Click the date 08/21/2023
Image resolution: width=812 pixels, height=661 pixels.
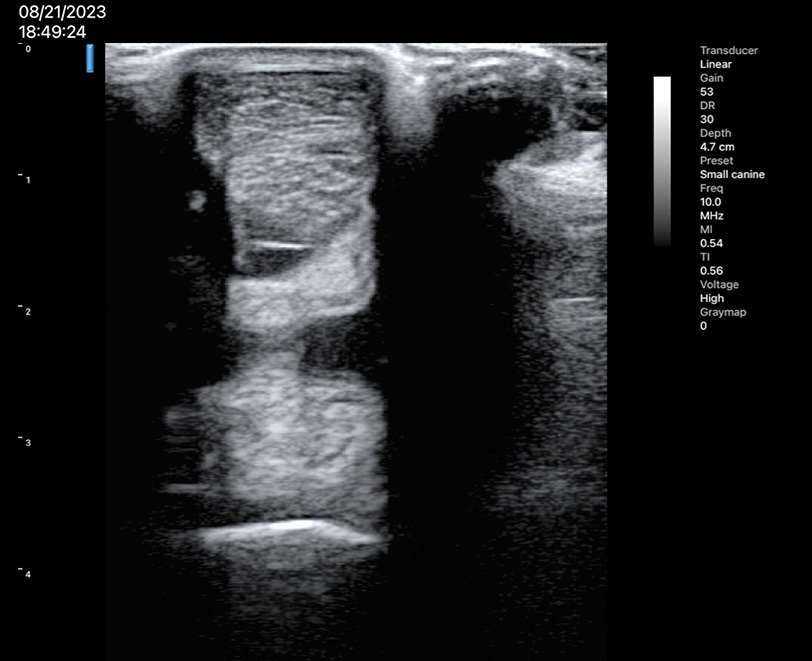pyautogui.click(x=62, y=12)
